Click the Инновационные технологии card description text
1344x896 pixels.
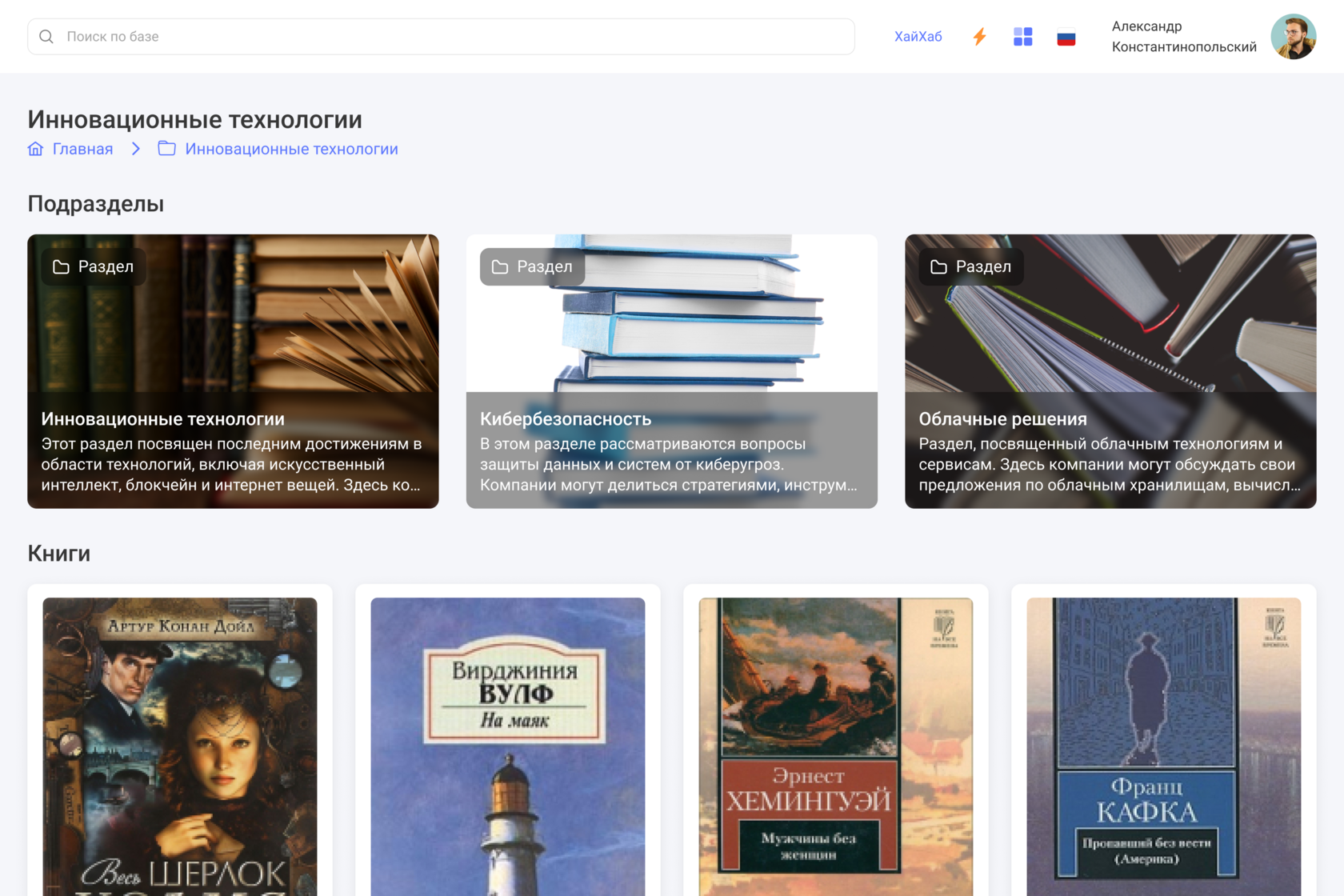232,465
